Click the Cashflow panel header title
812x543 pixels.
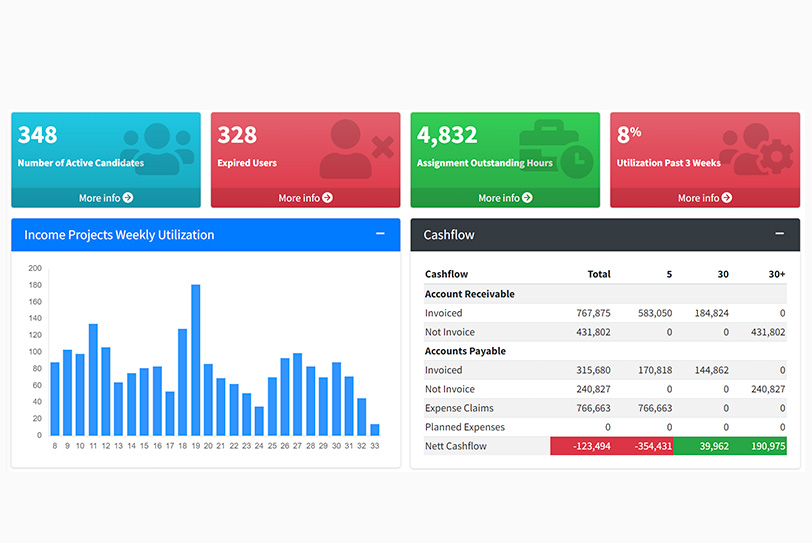pyautogui.click(x=449, y=235)
